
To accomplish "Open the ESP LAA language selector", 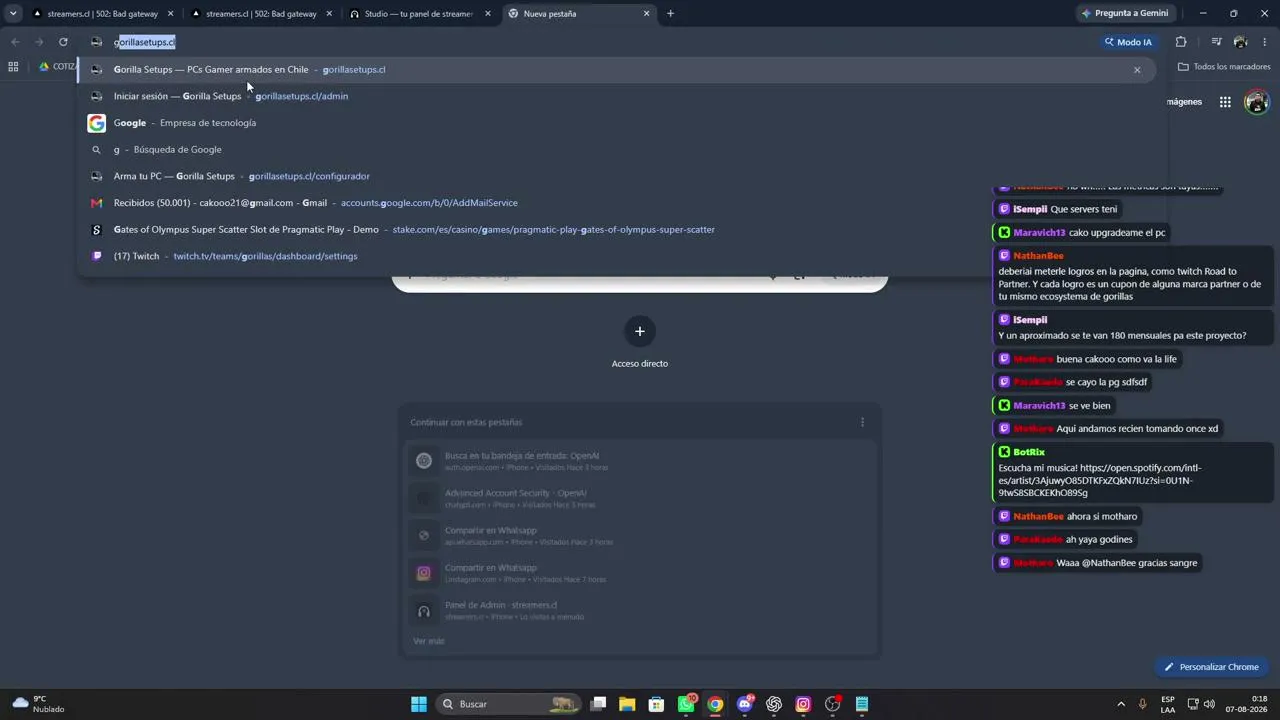I will 1168,704.
